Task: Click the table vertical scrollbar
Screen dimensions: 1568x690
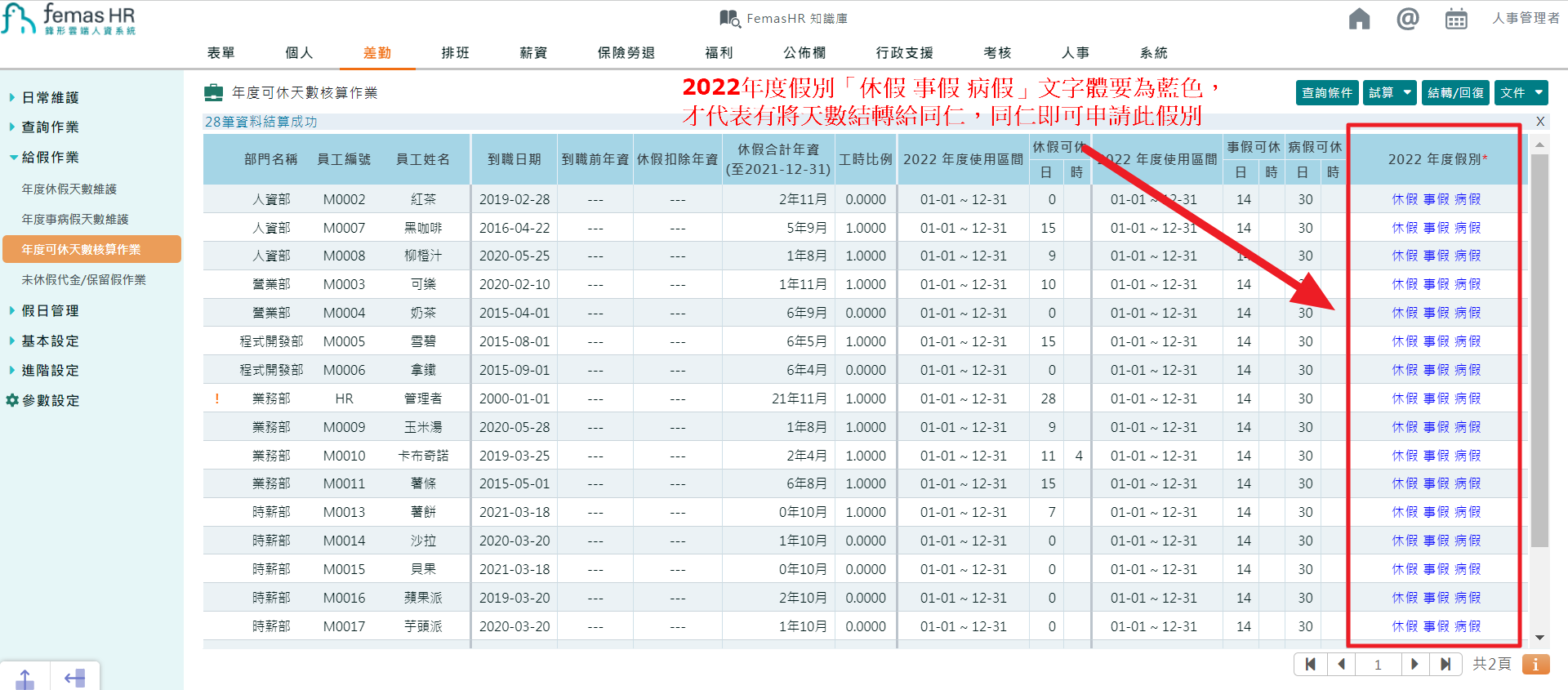Action: 1539,351
